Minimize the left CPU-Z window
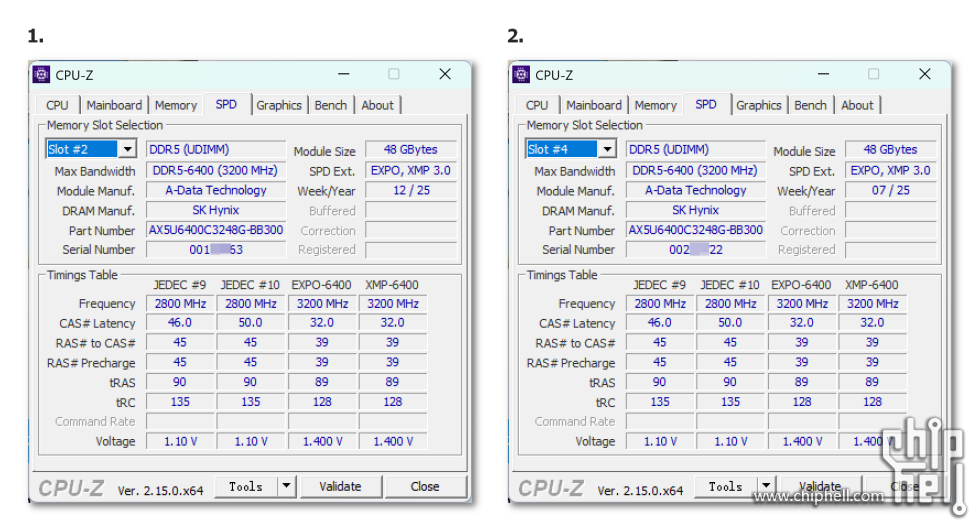 [x=344, y=74]
